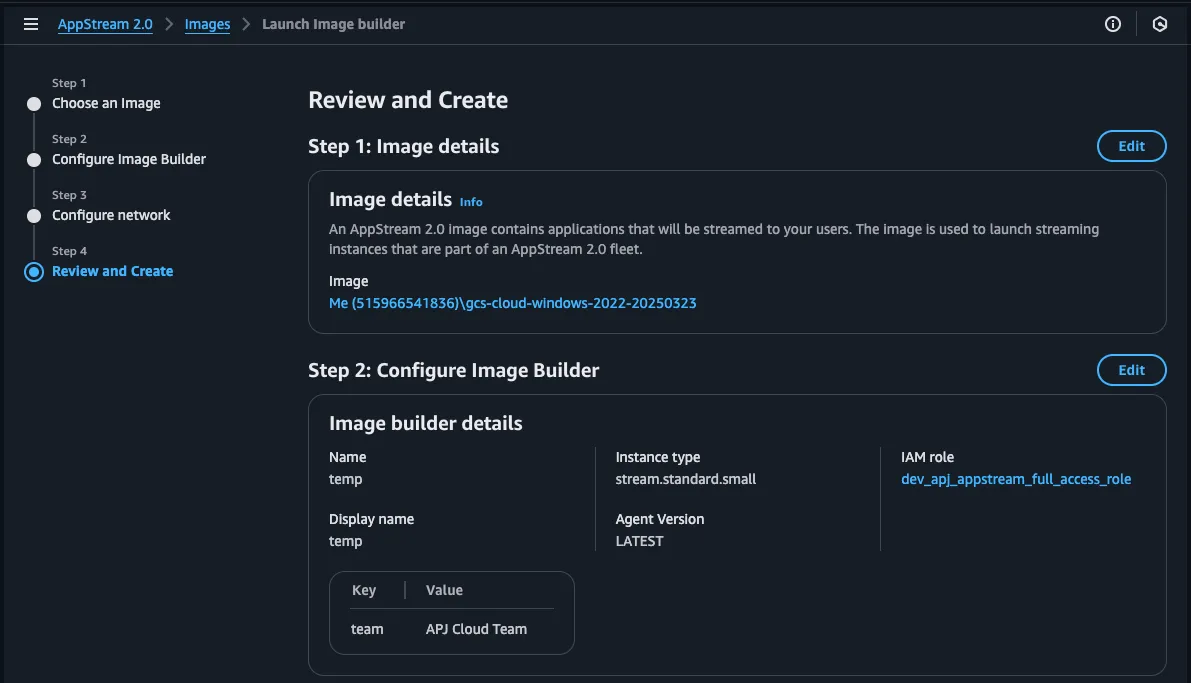Open the hexagon settings icon in top bar
This screenshot has width=1191, height=683.
click(x=1160, y=24)
